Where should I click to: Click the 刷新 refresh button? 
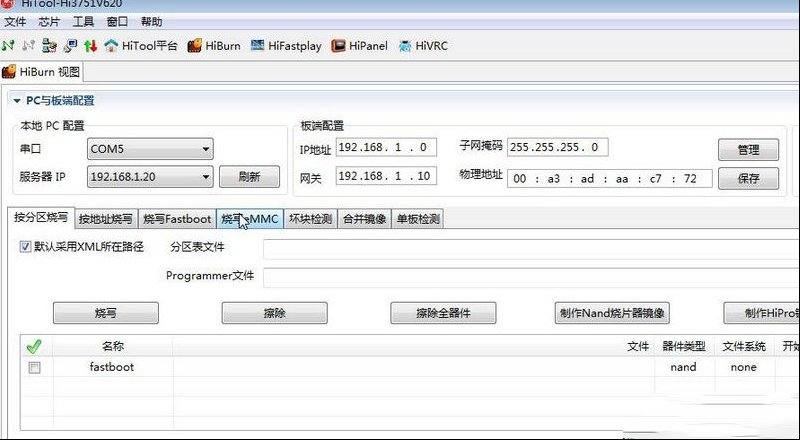tap(249, 177)
